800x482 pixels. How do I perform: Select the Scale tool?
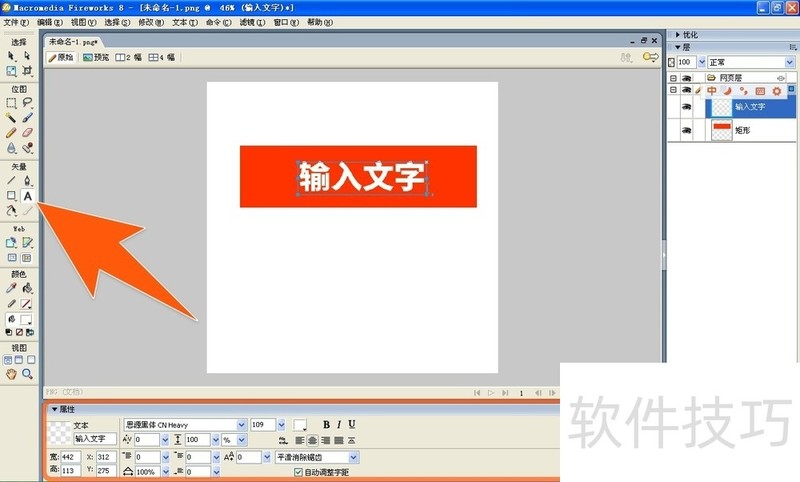[11, 70]
